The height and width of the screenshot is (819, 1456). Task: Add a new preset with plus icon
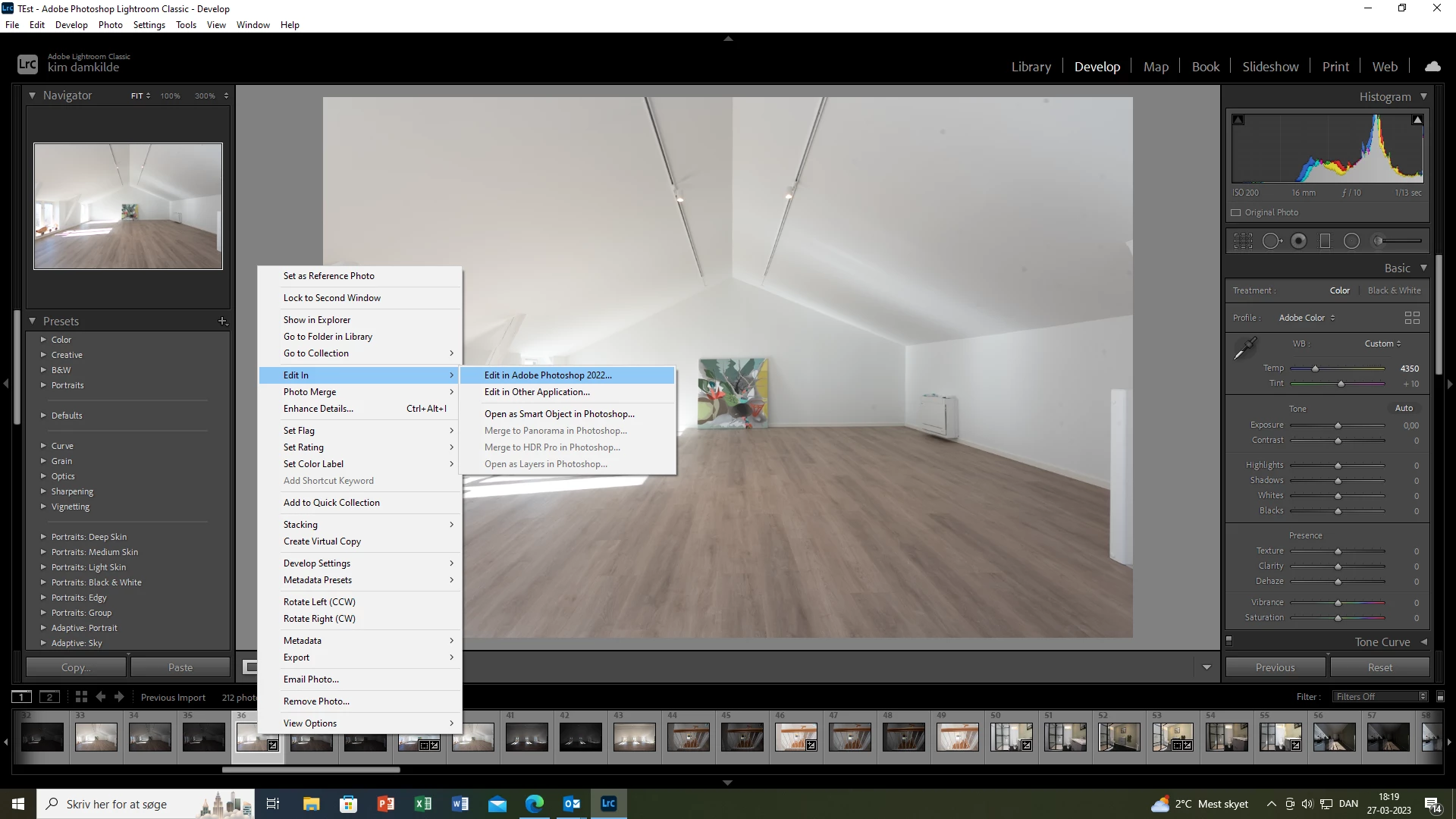[223, 322]
